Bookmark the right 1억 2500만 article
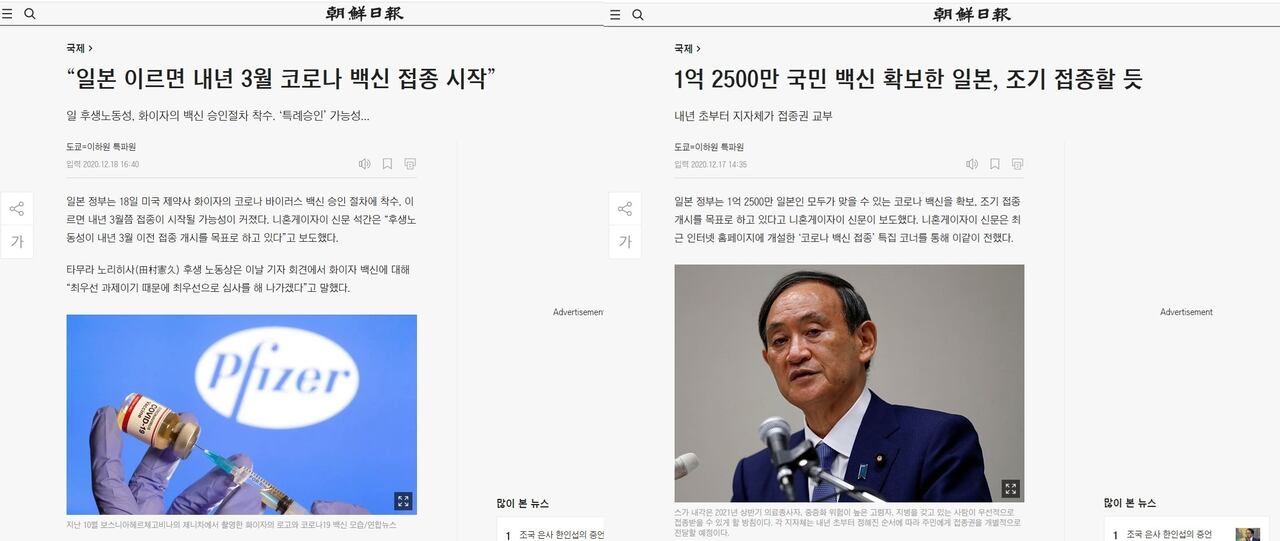Image resolution: width=1280 pixels, height=541 pixels. point(995,164)
